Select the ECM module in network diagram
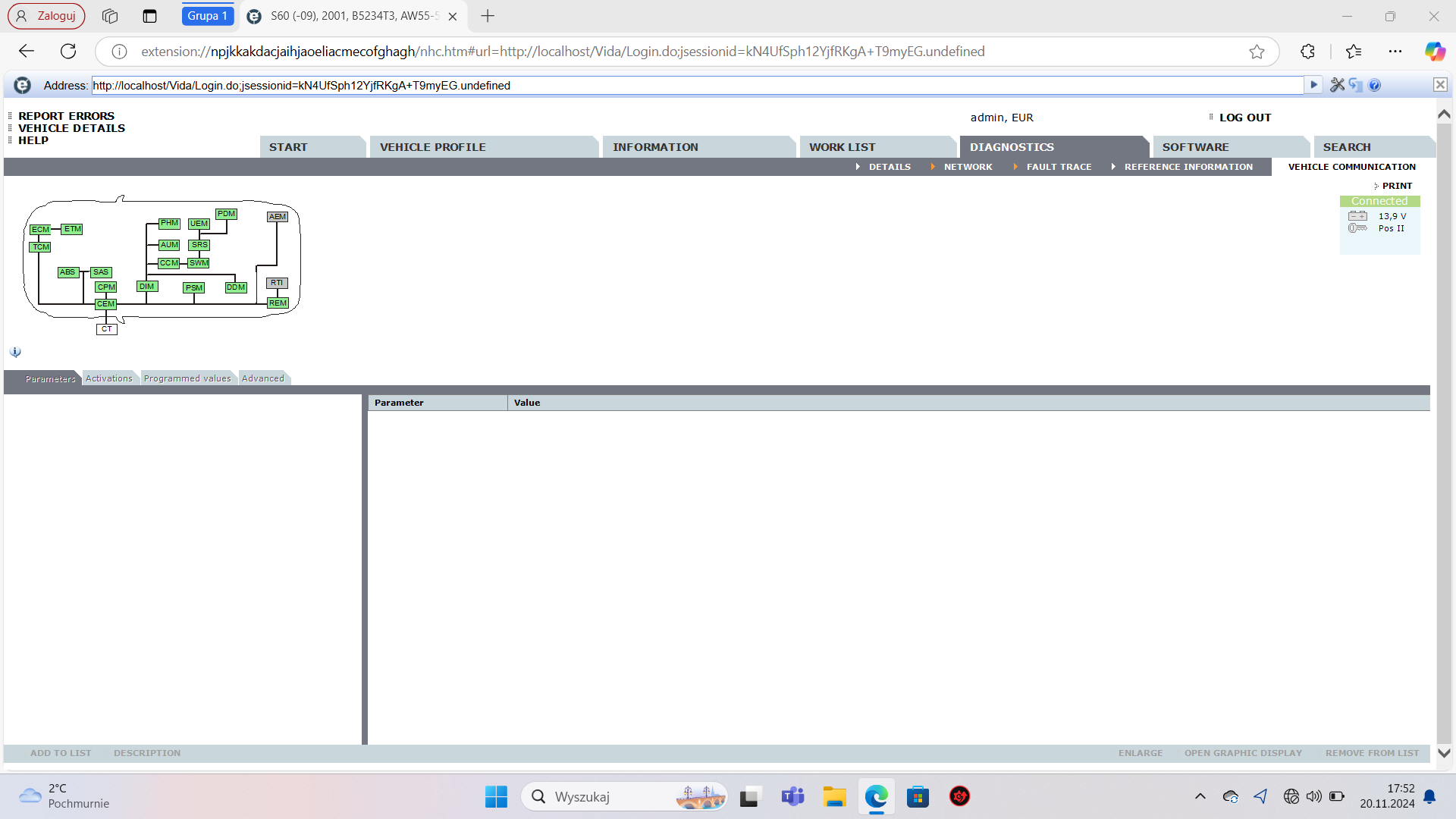 click(x=40, y=230)
